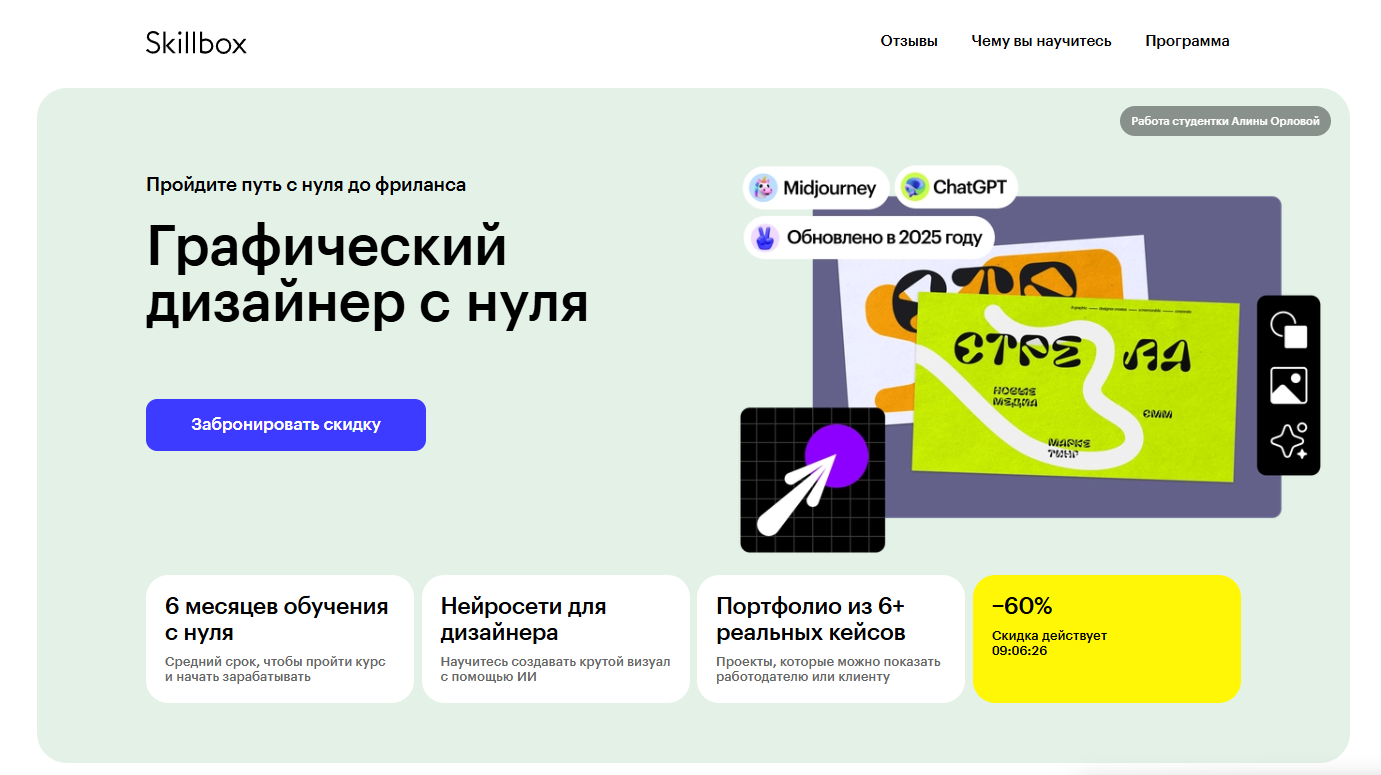
Task: Click the Midjourney unicorn icon
Action: [x=764, y=187]
